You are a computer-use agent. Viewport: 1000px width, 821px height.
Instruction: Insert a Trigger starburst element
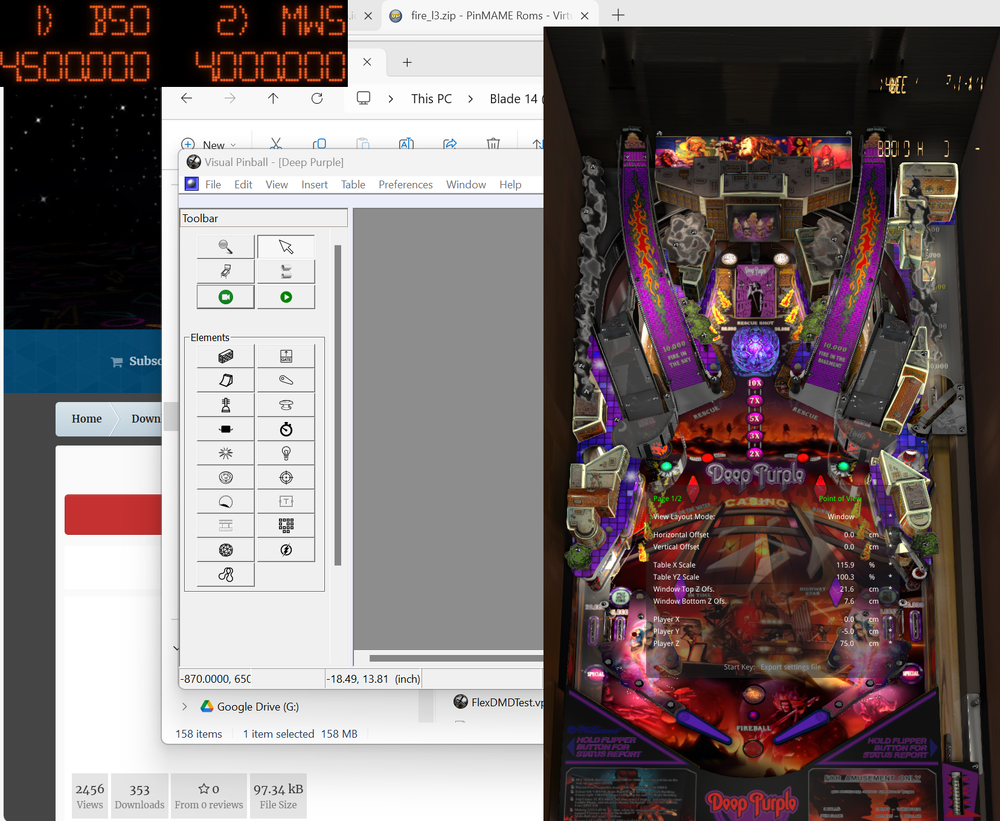pyautogui.click(x=226, y=453)
